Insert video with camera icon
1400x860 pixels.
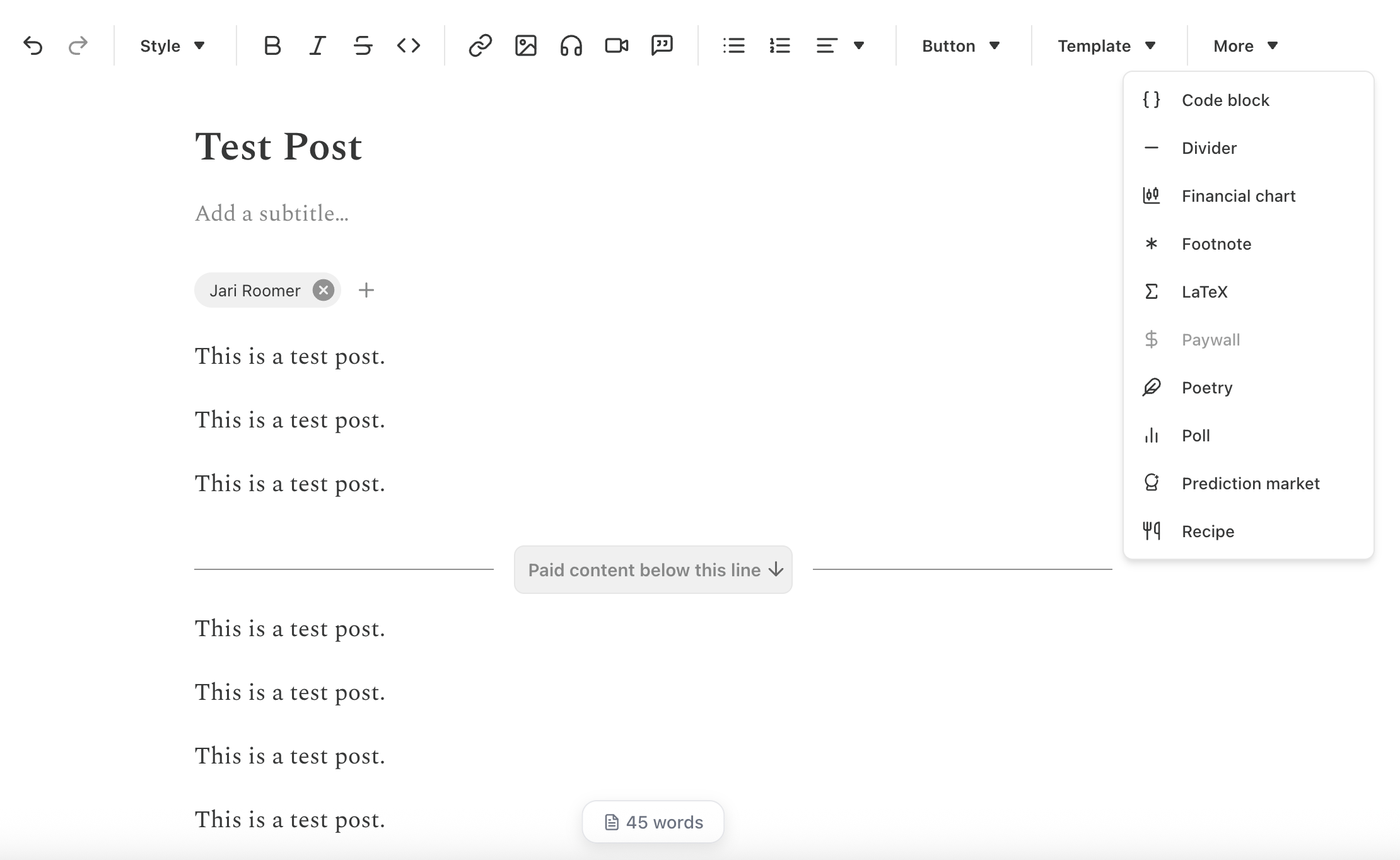(x=616, y=45)
